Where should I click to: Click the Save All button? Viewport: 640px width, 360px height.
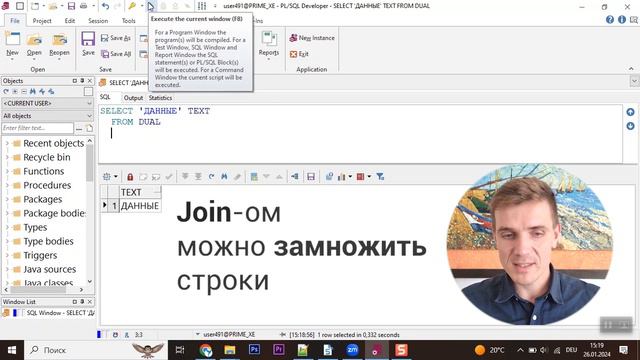tap(116, 54)
